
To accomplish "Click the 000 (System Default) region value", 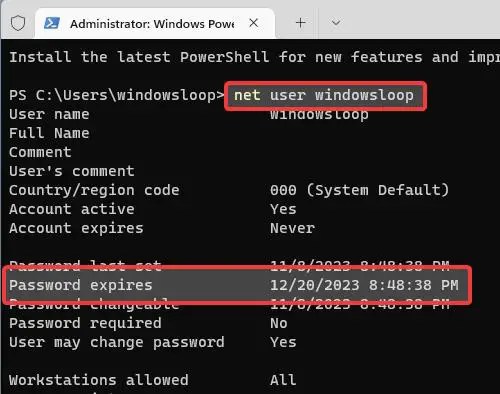I will click(x=359, y=190).
